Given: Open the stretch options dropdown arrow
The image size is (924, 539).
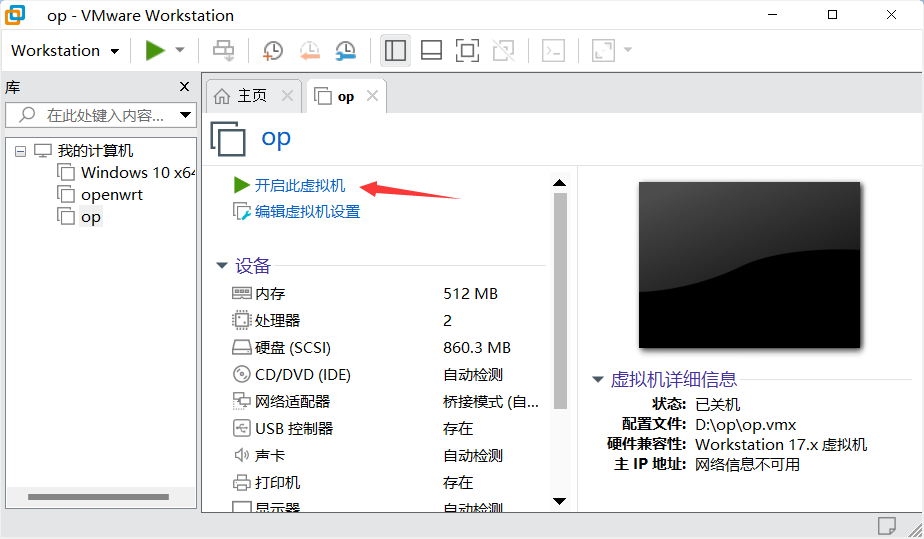Looking at the screenshot, I should (628, 51).
